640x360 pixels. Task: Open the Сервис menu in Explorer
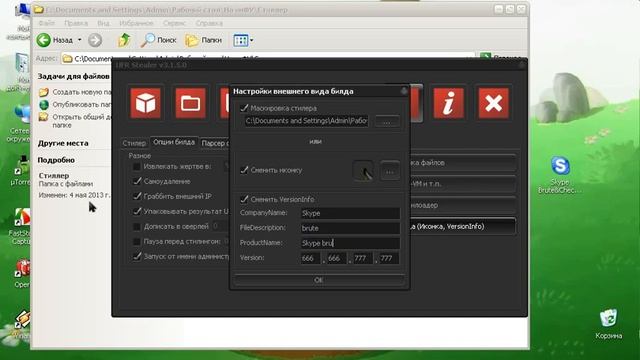(174, 23)
